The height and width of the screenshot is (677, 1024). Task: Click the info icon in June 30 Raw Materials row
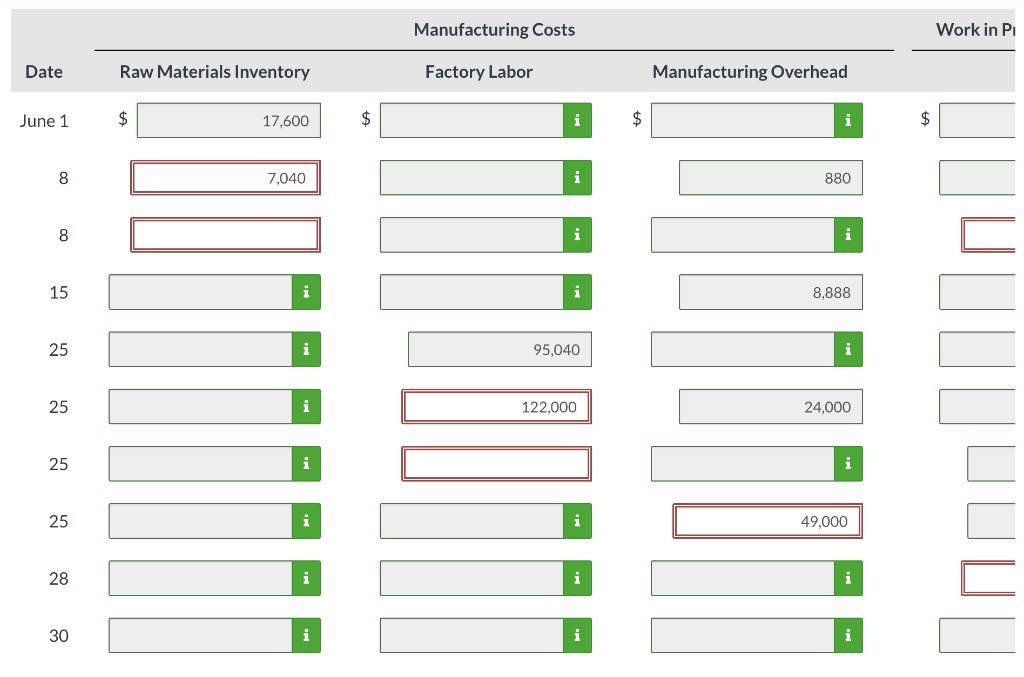click(x=307, y=635)
